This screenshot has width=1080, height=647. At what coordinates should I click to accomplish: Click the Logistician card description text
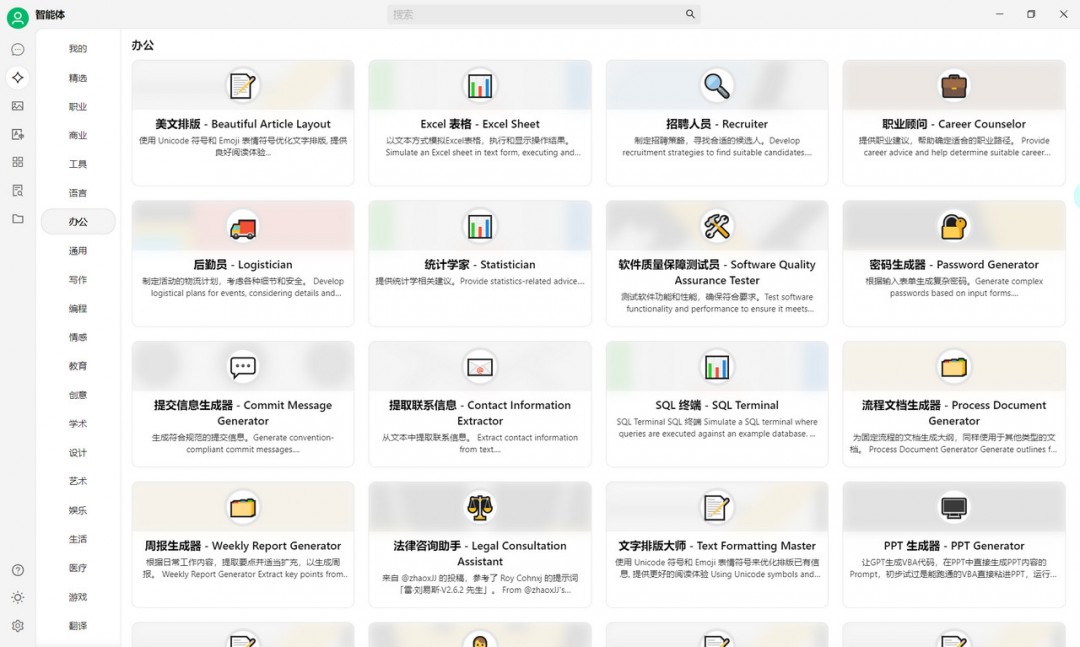[242, 287]
